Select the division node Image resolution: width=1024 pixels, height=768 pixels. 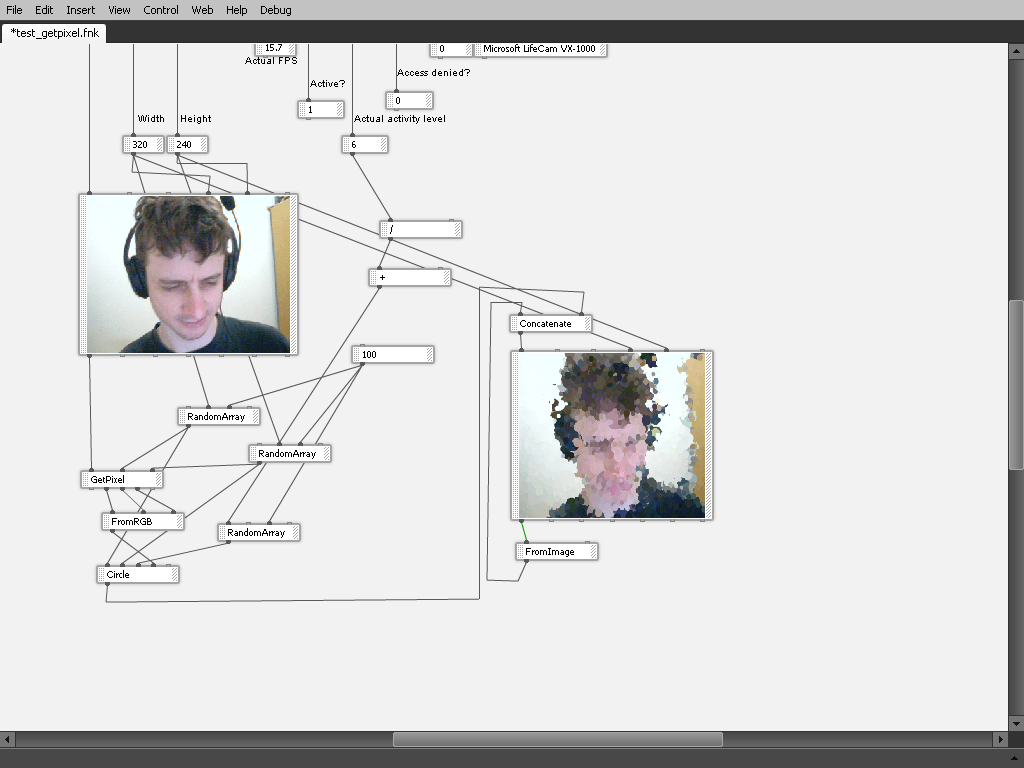coord(421,229)
